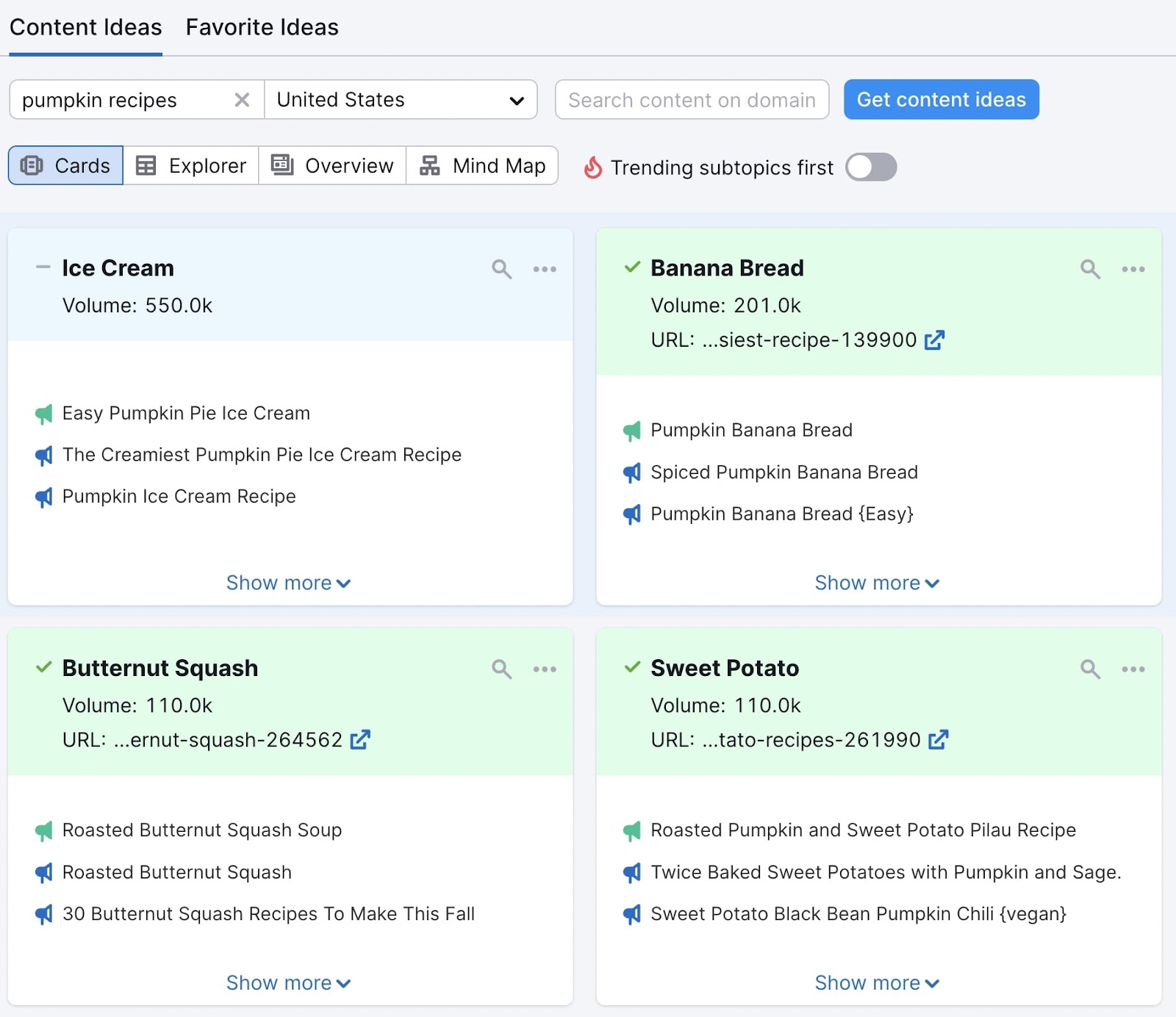
Task: Select the Content Ideas tab
Action: click(x=85, y=27)
